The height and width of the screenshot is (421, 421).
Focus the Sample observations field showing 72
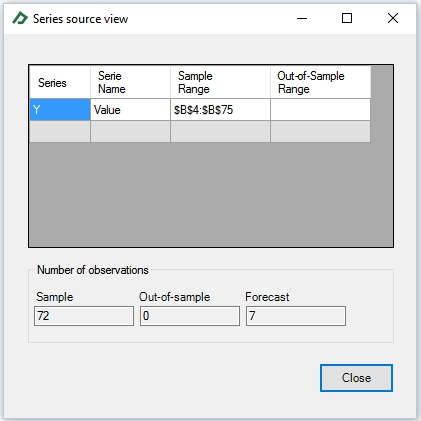84,316
